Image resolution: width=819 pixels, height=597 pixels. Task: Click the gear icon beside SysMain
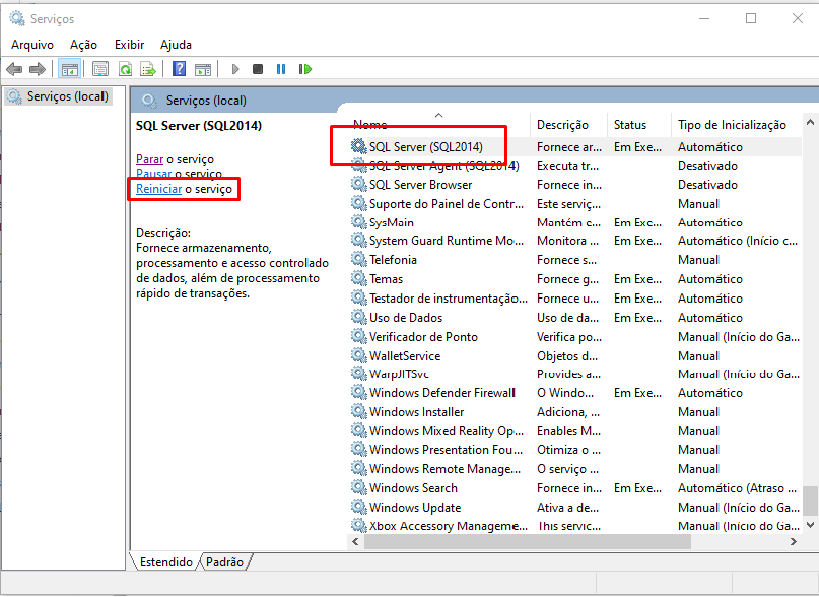[x=358, y=222]
